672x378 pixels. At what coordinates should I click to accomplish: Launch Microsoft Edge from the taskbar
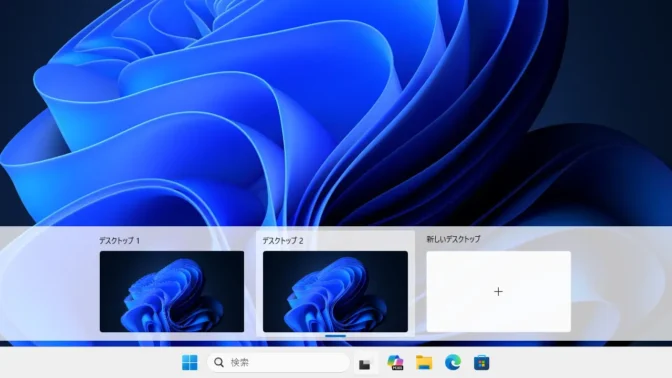tap(453, 363)
